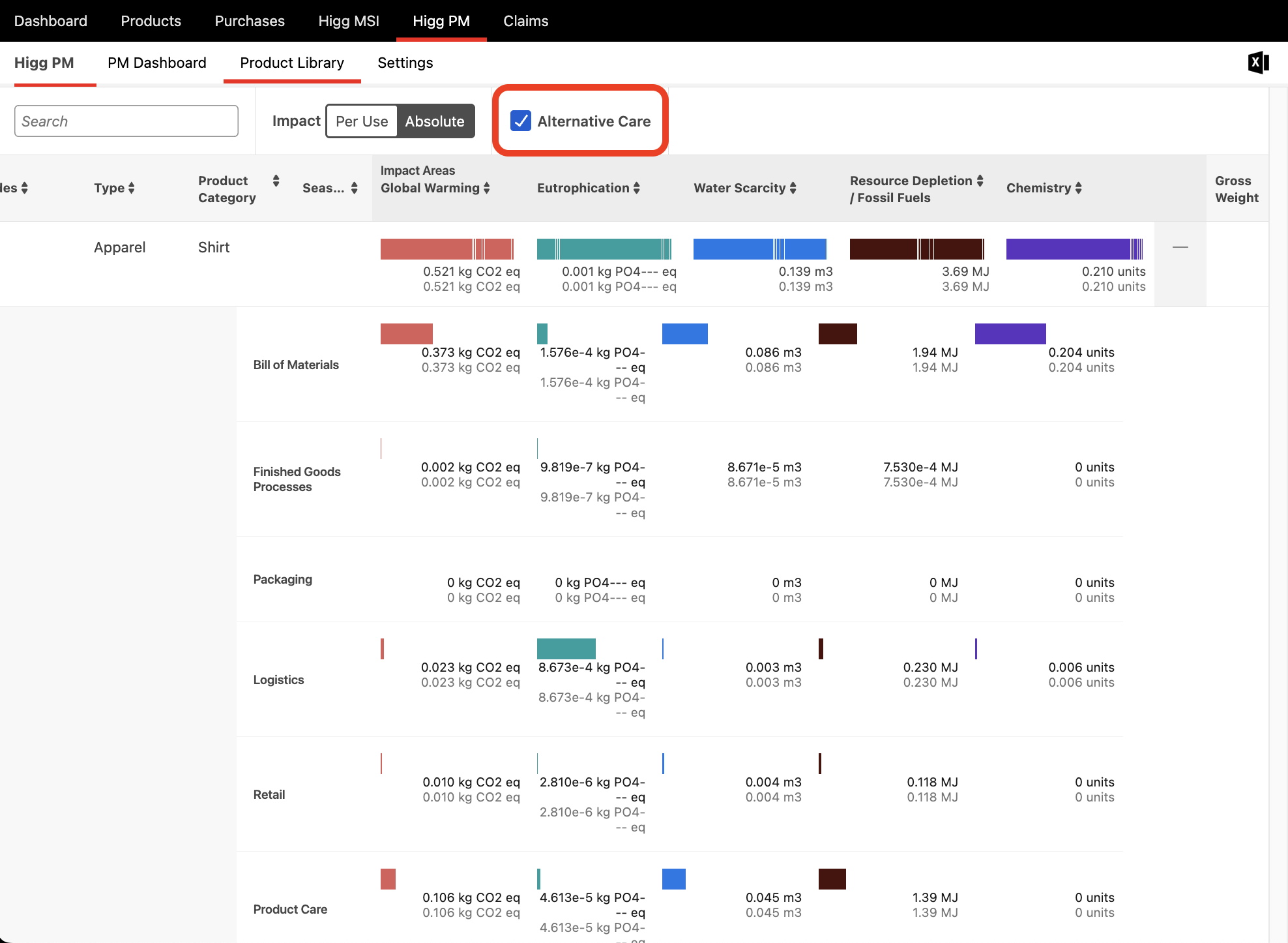Screen dimensions: 1288x943
Task: Click the Product Care row label
Action: (290, 909)
